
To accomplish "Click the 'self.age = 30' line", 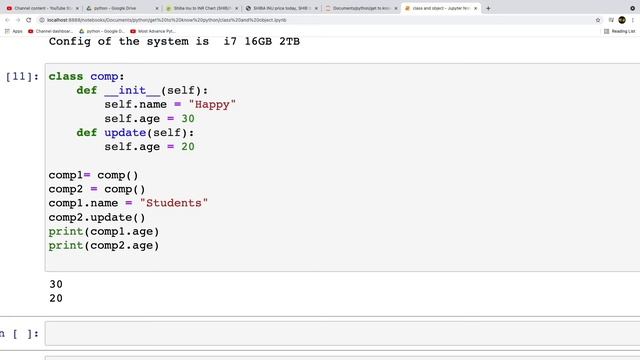I will (x=149, y=119).
